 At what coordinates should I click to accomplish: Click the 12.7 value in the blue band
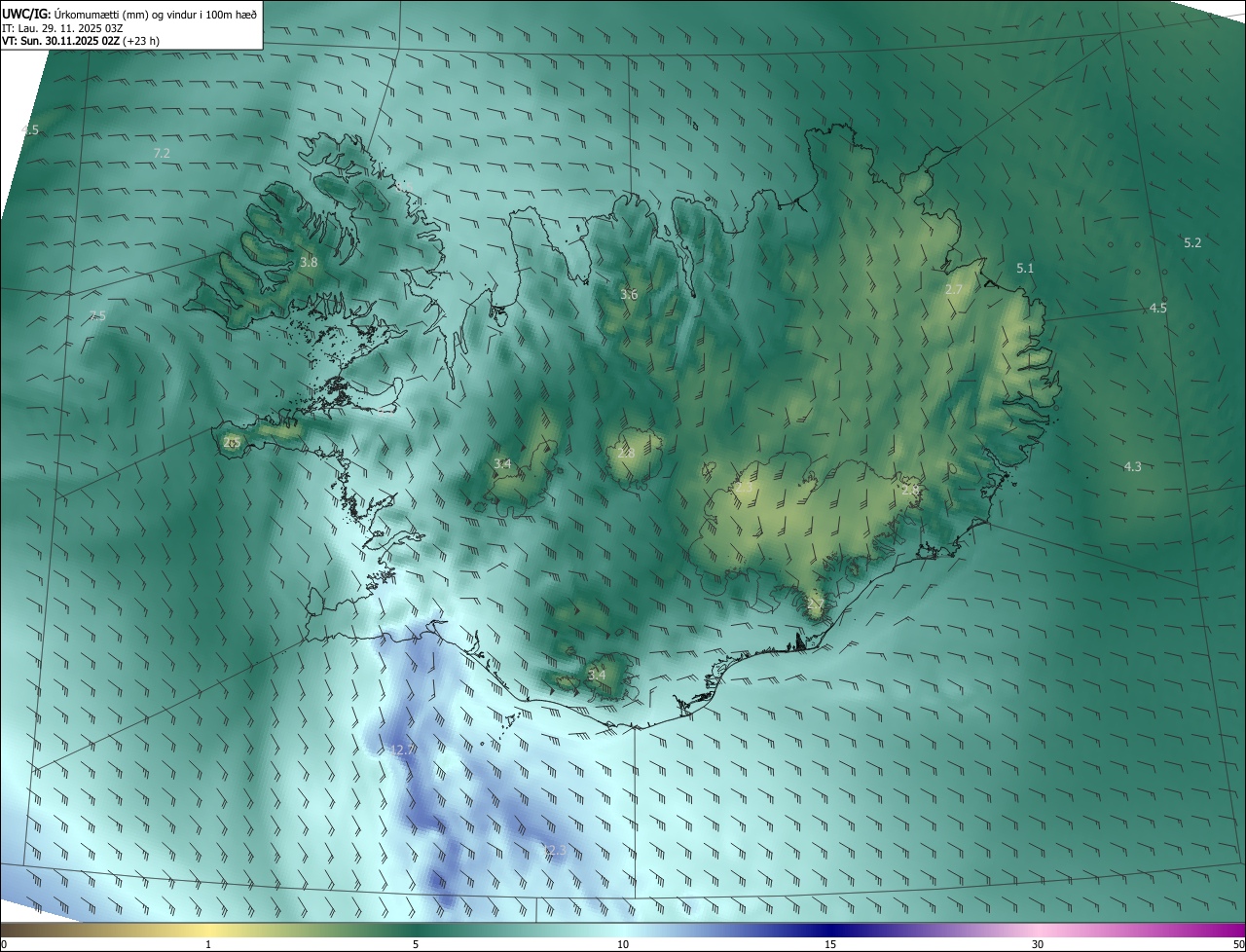(402, 751)
